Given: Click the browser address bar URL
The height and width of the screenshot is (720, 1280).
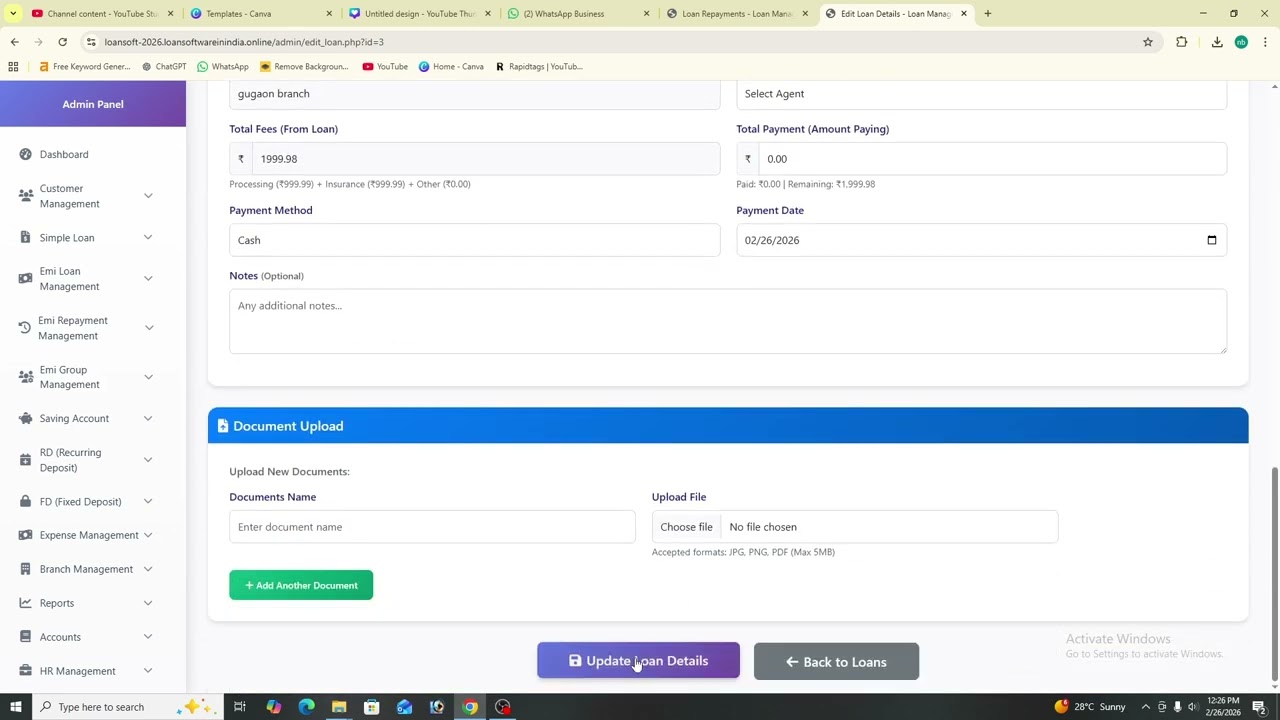Looking at the screenshot, I should [x=244, y=42].
